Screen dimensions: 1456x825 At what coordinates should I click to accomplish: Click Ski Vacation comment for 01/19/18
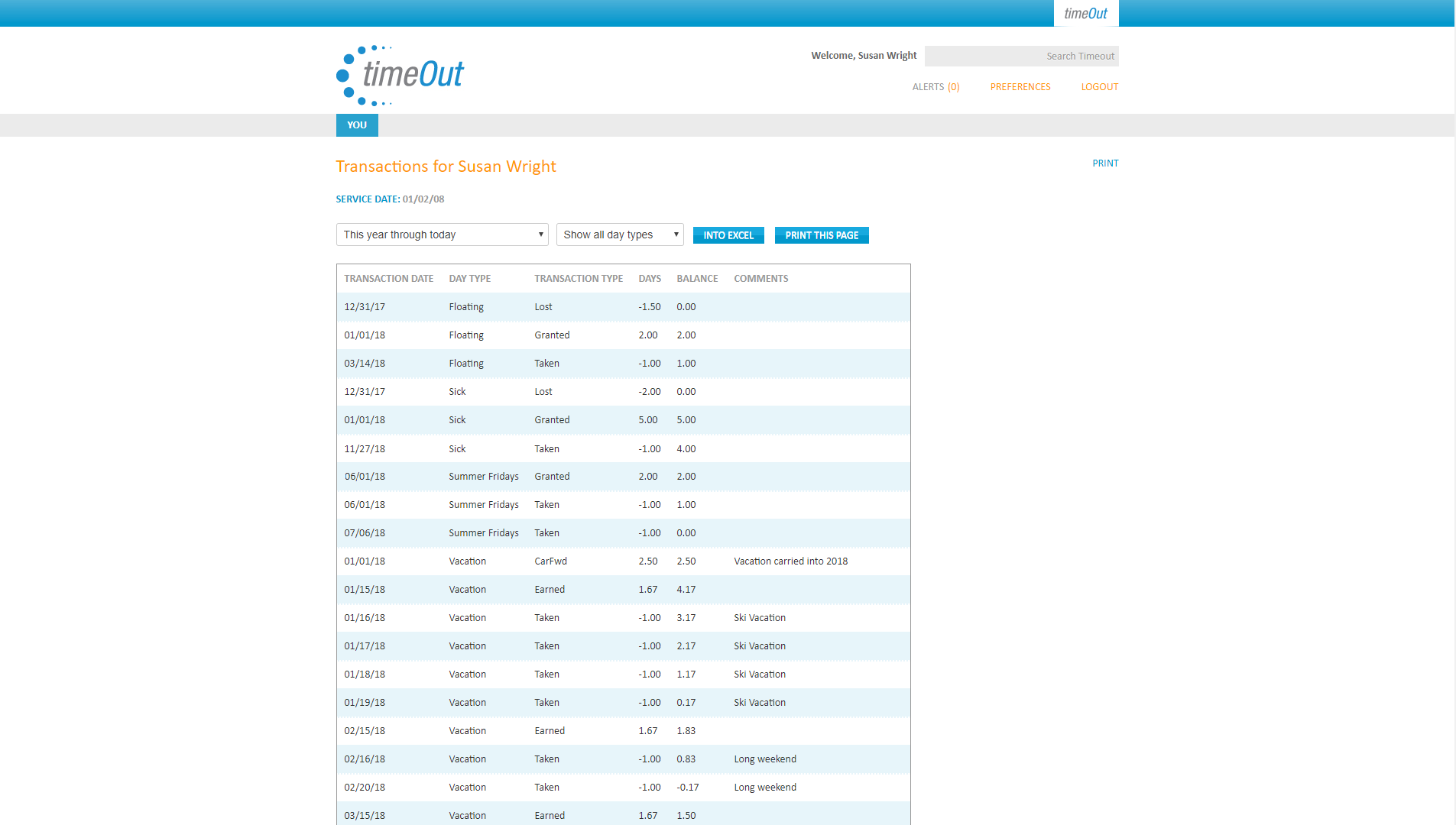tap(760, 703)
